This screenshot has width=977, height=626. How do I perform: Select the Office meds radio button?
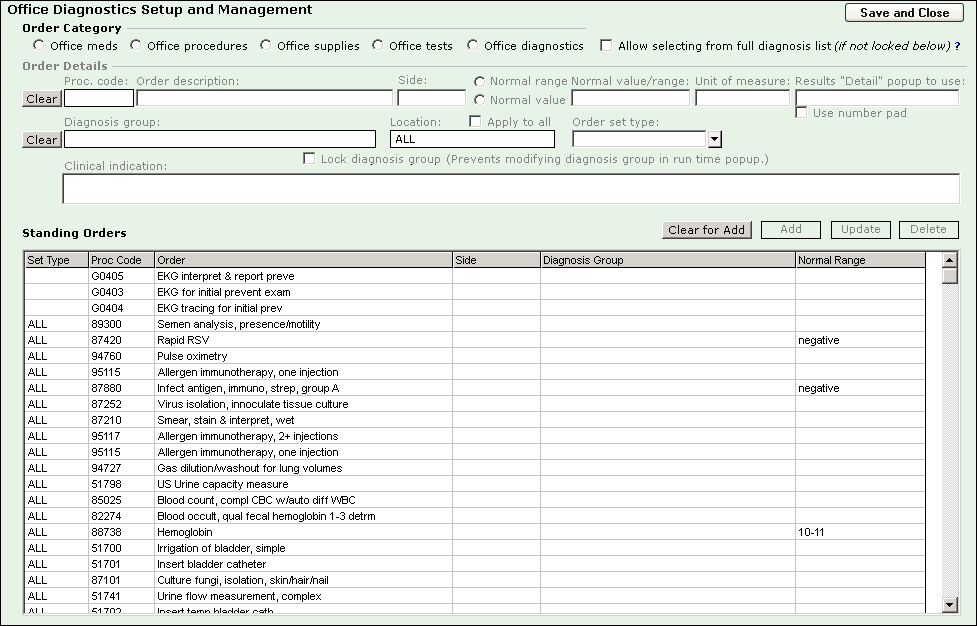coord(39,45)
